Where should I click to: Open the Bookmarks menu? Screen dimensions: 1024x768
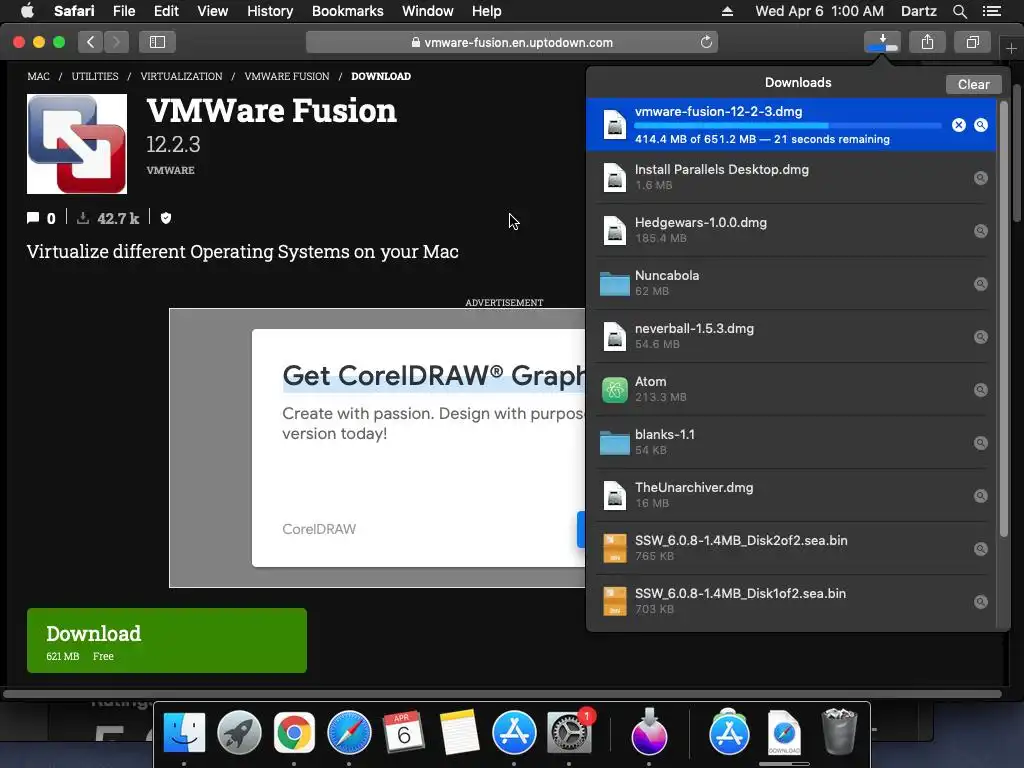click(x=347, y=11)
